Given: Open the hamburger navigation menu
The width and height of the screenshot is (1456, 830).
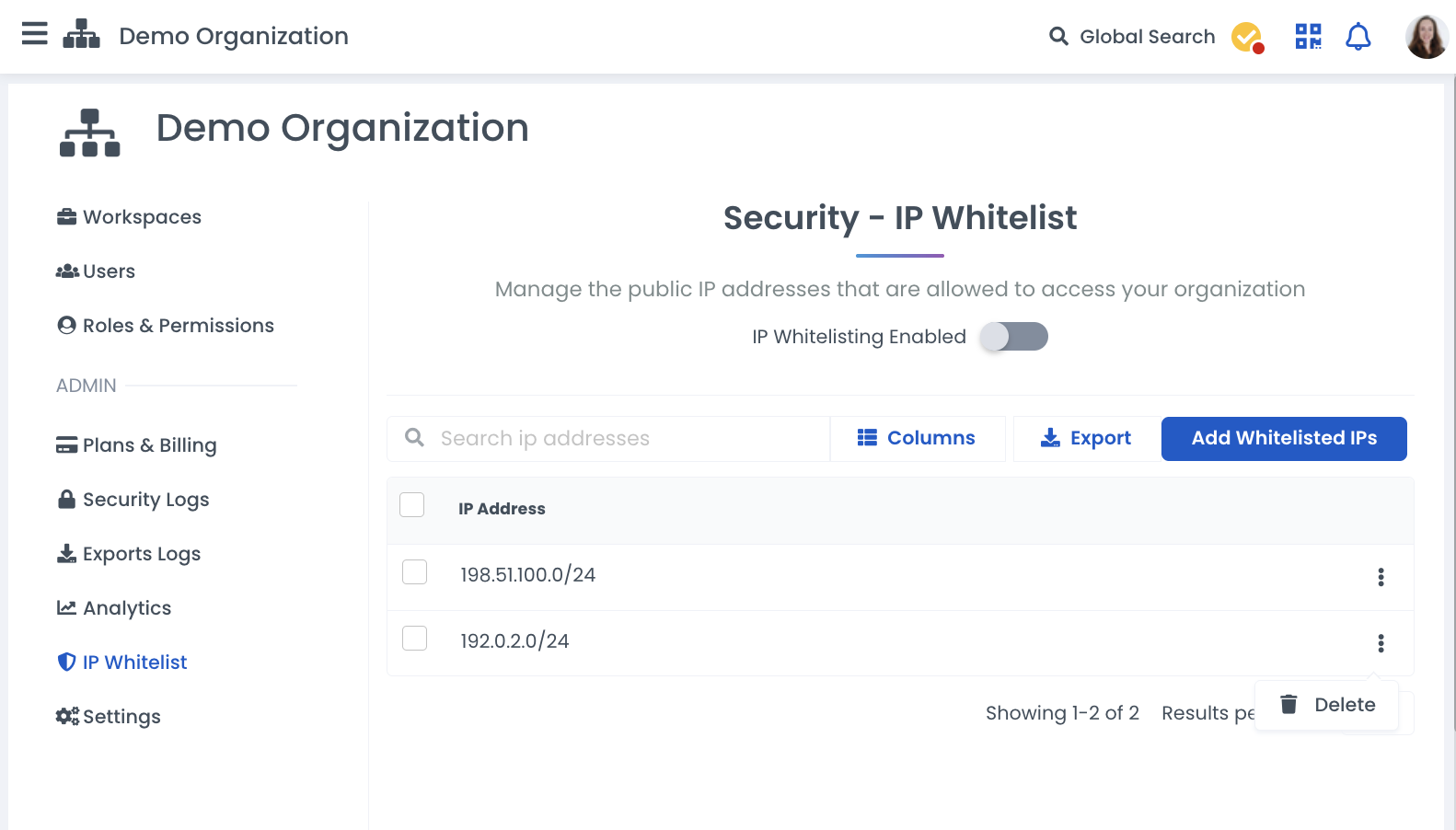Looking at the screenshot, I should (x=35, y=35).
